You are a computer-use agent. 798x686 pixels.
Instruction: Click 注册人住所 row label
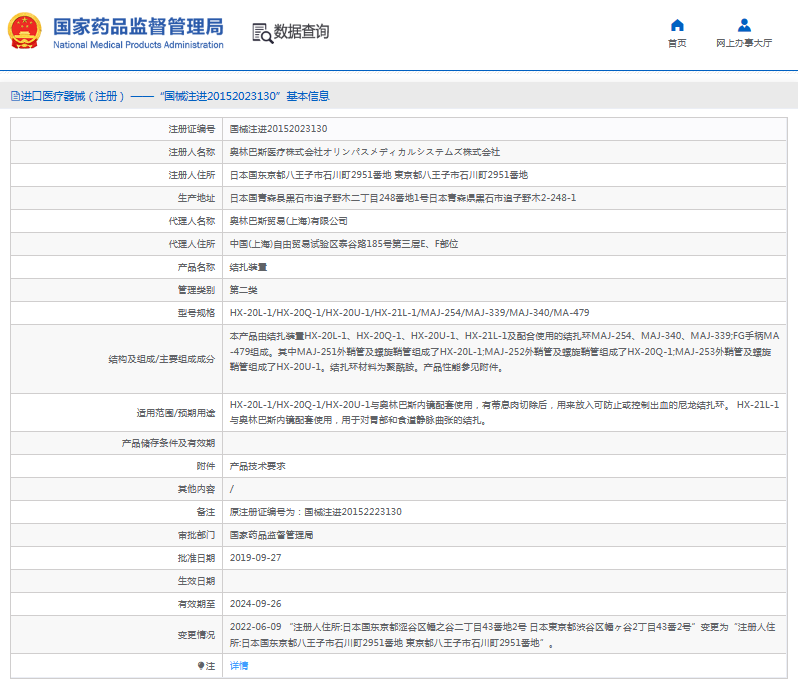click(x=192, y=175)
